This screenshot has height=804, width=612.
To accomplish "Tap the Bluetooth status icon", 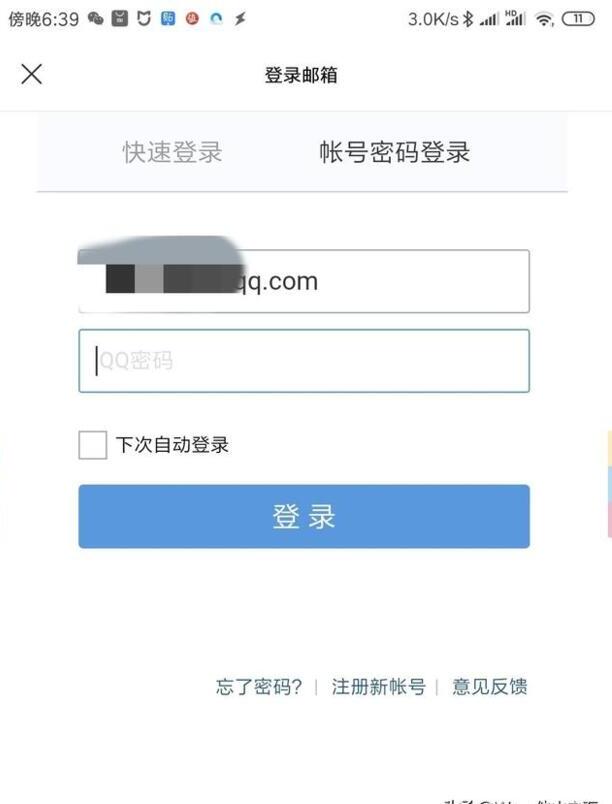I will click(467, 19).
